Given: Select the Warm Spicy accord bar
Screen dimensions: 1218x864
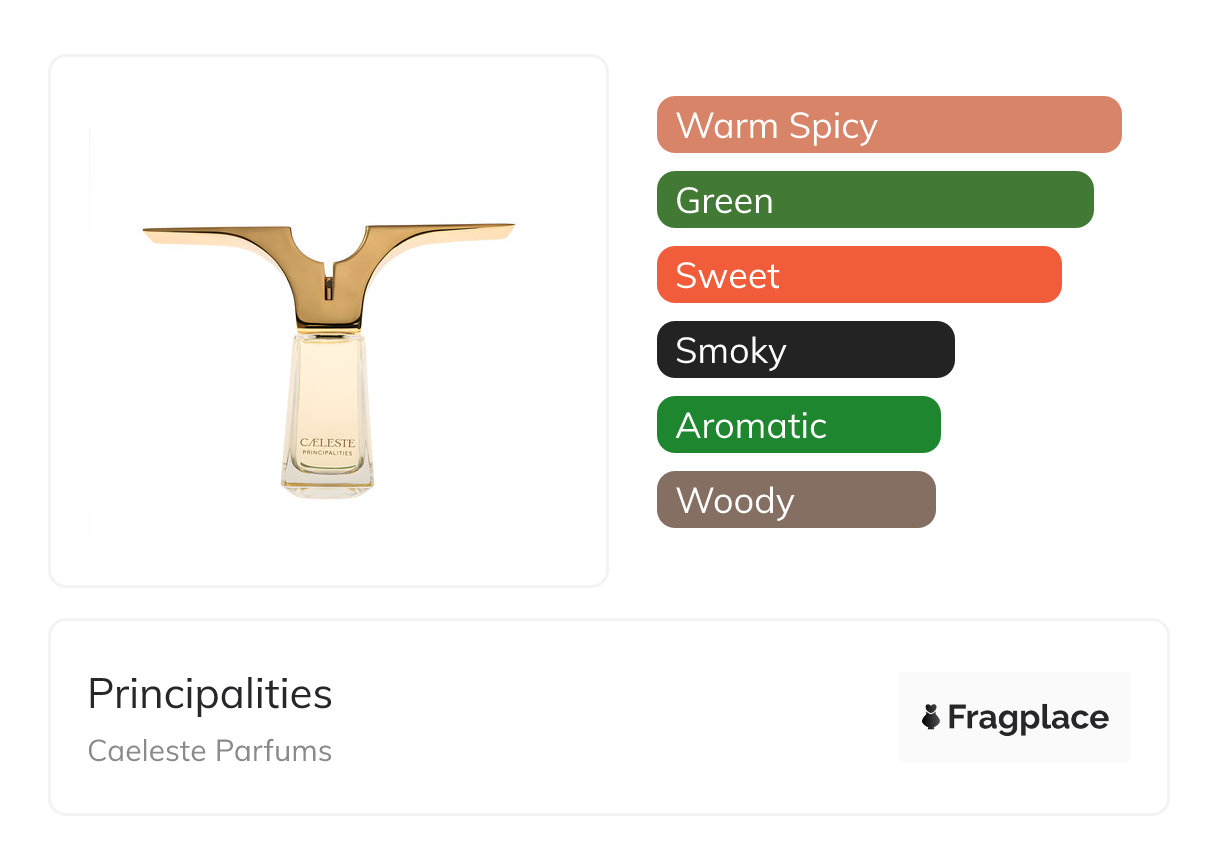Looking at the screenshot, I should 888,125.
